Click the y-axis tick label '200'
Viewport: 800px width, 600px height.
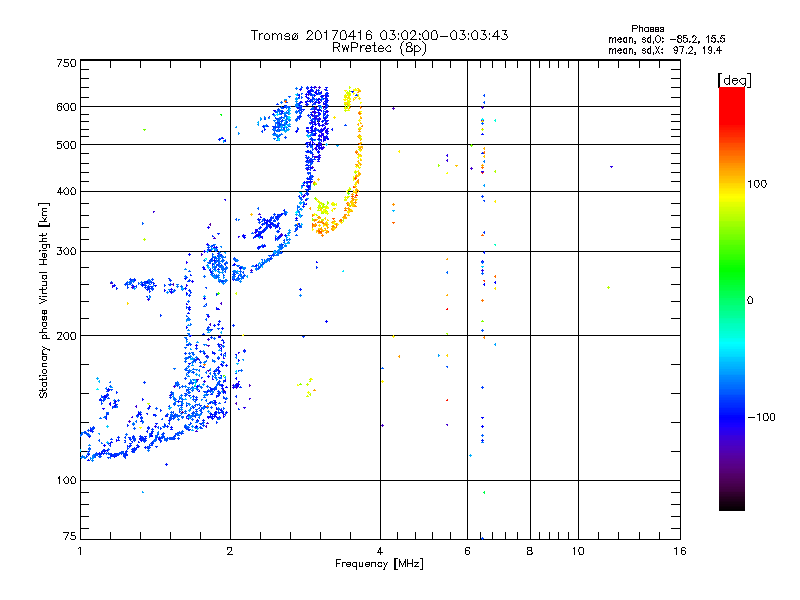point(66,336)
